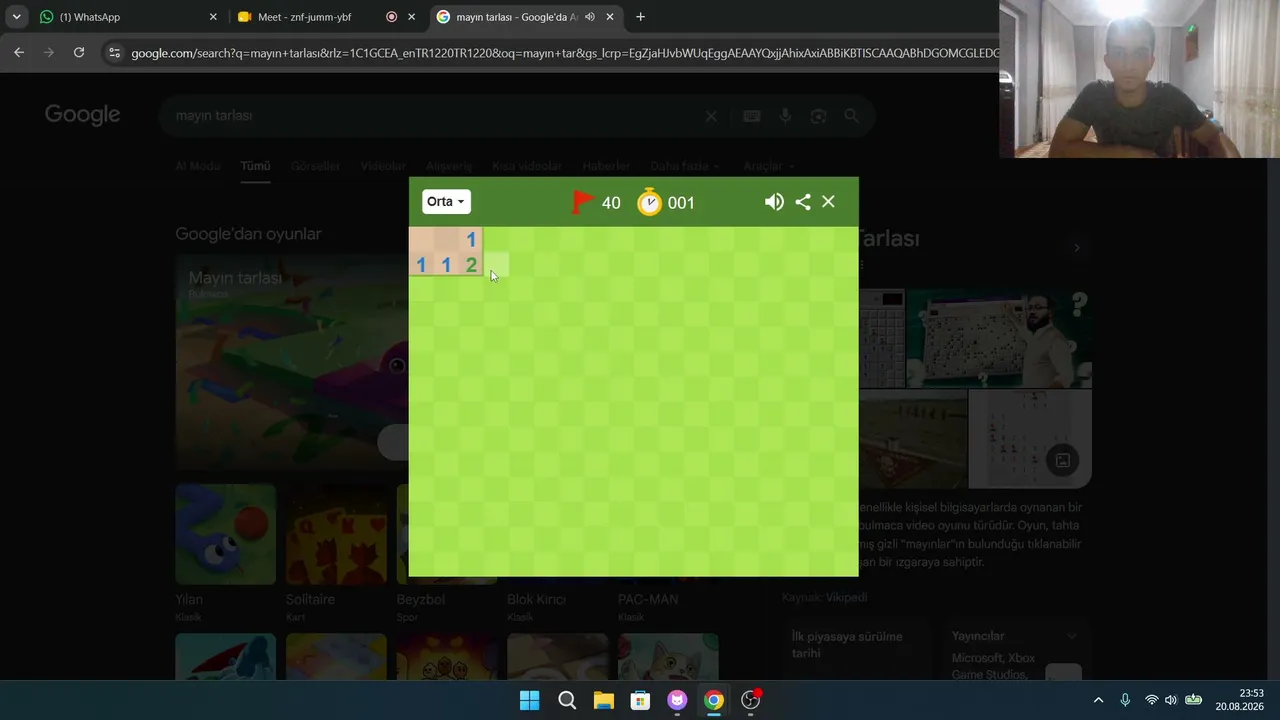Viewport: 1280px width, 720px height.
Task: Switch to the AI Modu tab
Action: click(197, 166)
